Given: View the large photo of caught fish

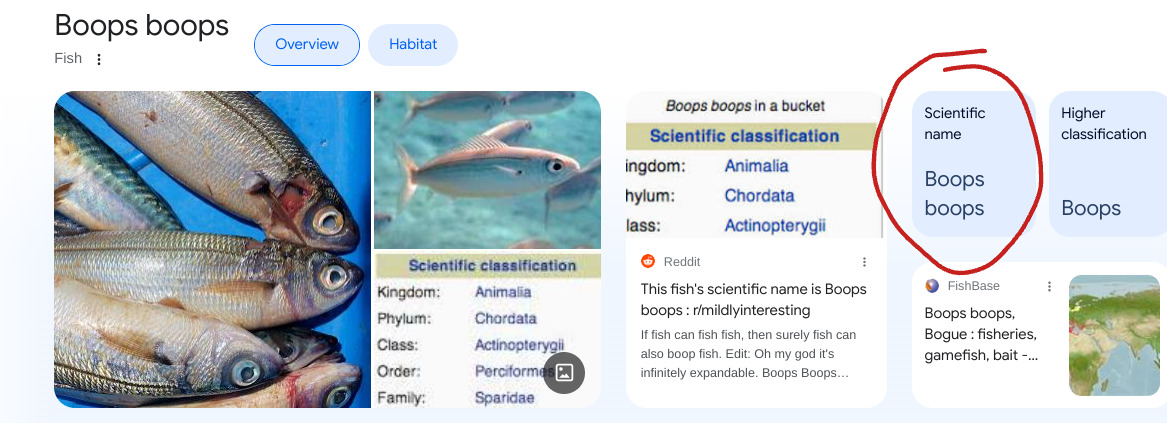Looking at the screenshot, I should point(212,249).
